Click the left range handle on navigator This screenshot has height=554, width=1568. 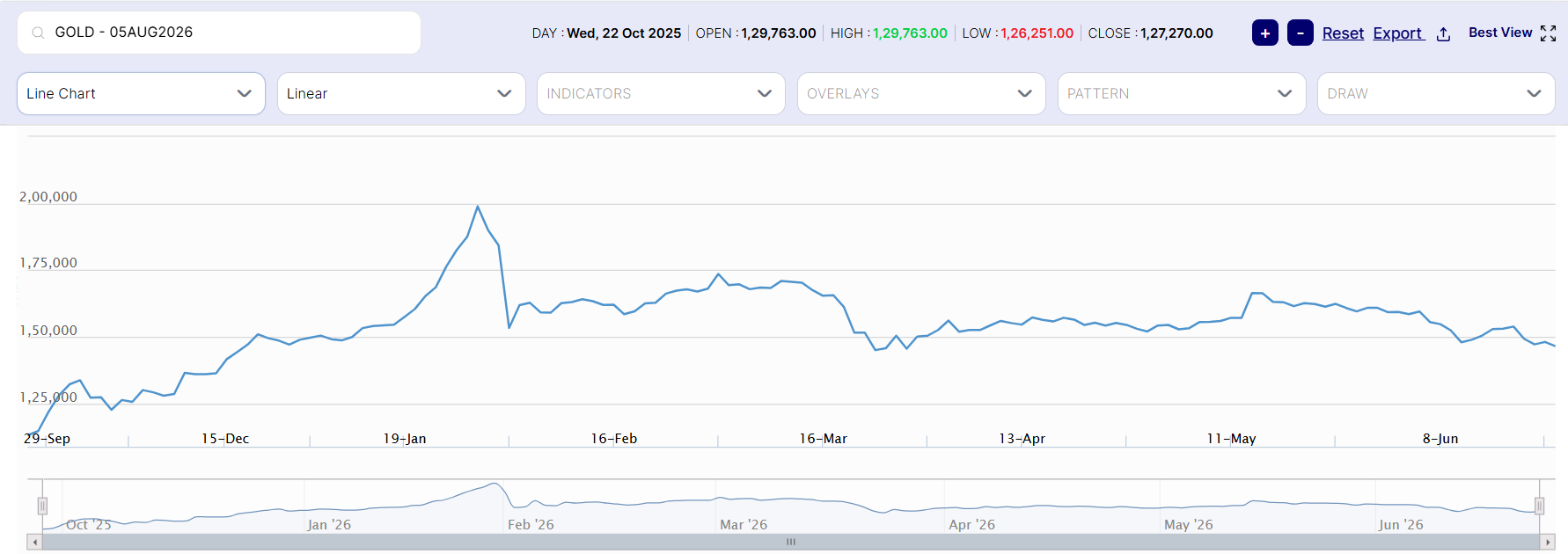[x=42, y=506]
